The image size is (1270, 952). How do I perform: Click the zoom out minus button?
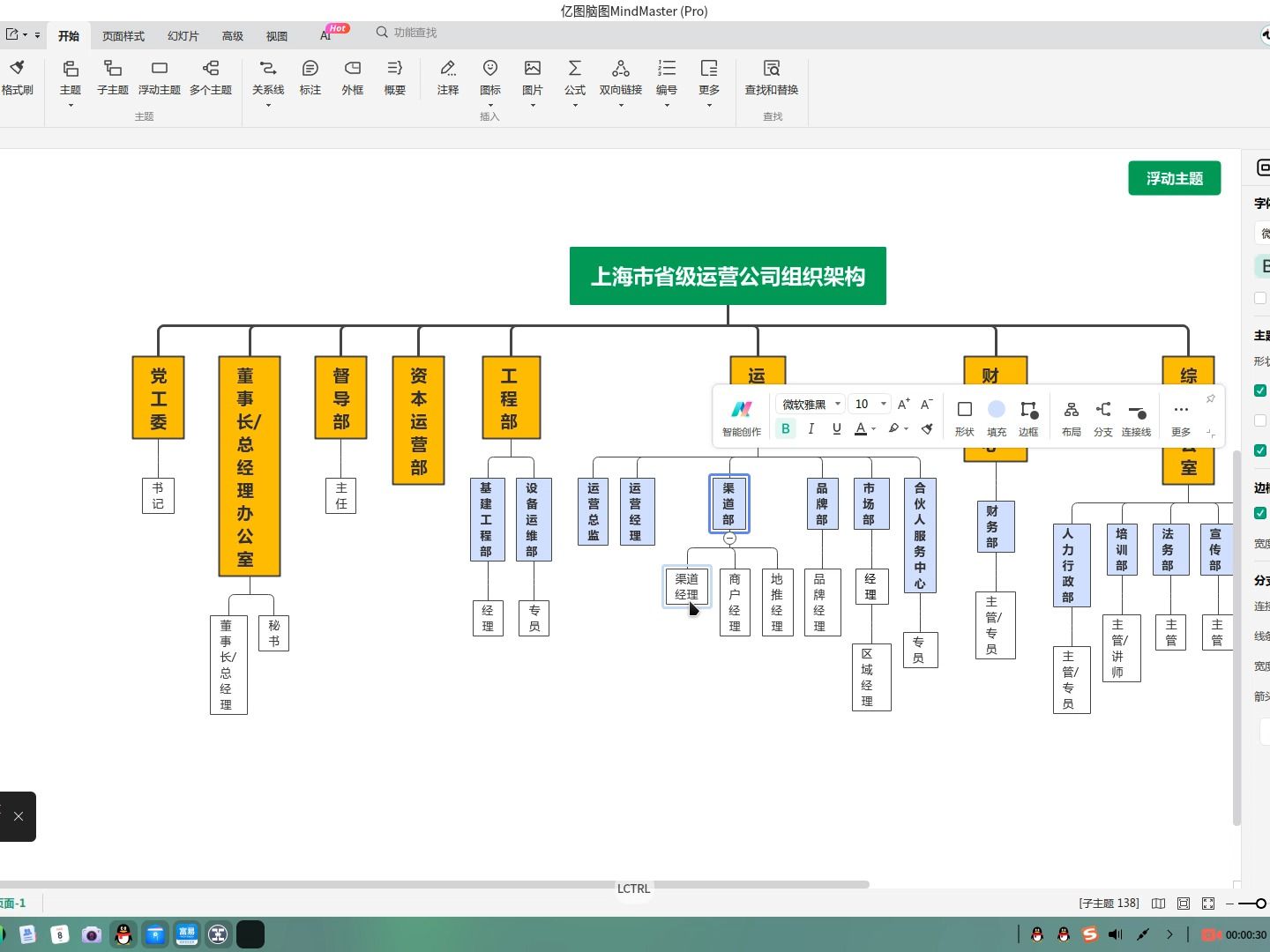1229,904
